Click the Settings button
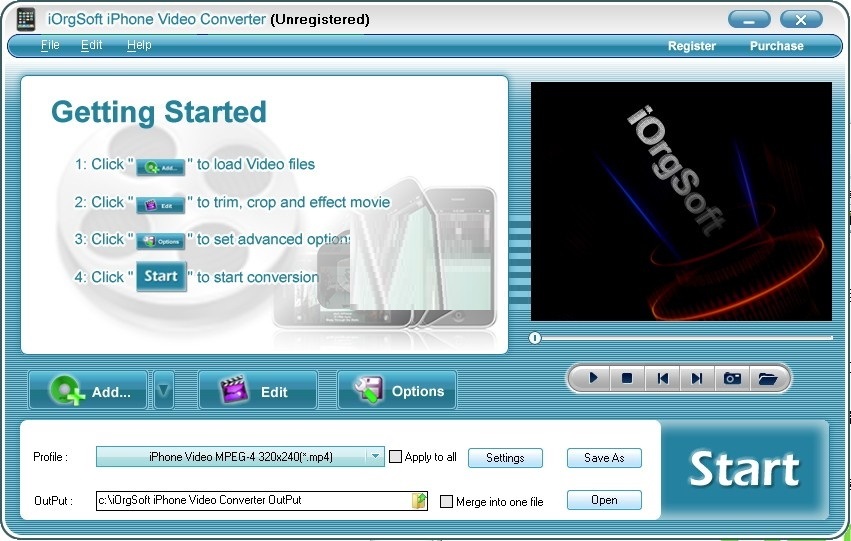This screenshot has height=541, width=851. click(x=505, y=457)
